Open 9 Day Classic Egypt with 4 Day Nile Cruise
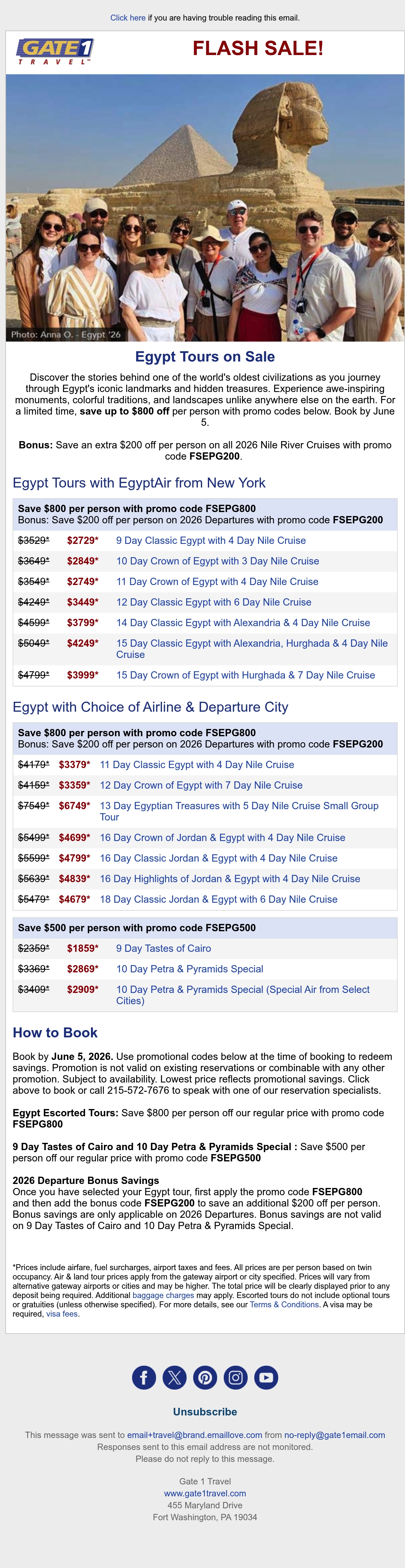Screen dimensions: 405x1568 coord(211,541)
